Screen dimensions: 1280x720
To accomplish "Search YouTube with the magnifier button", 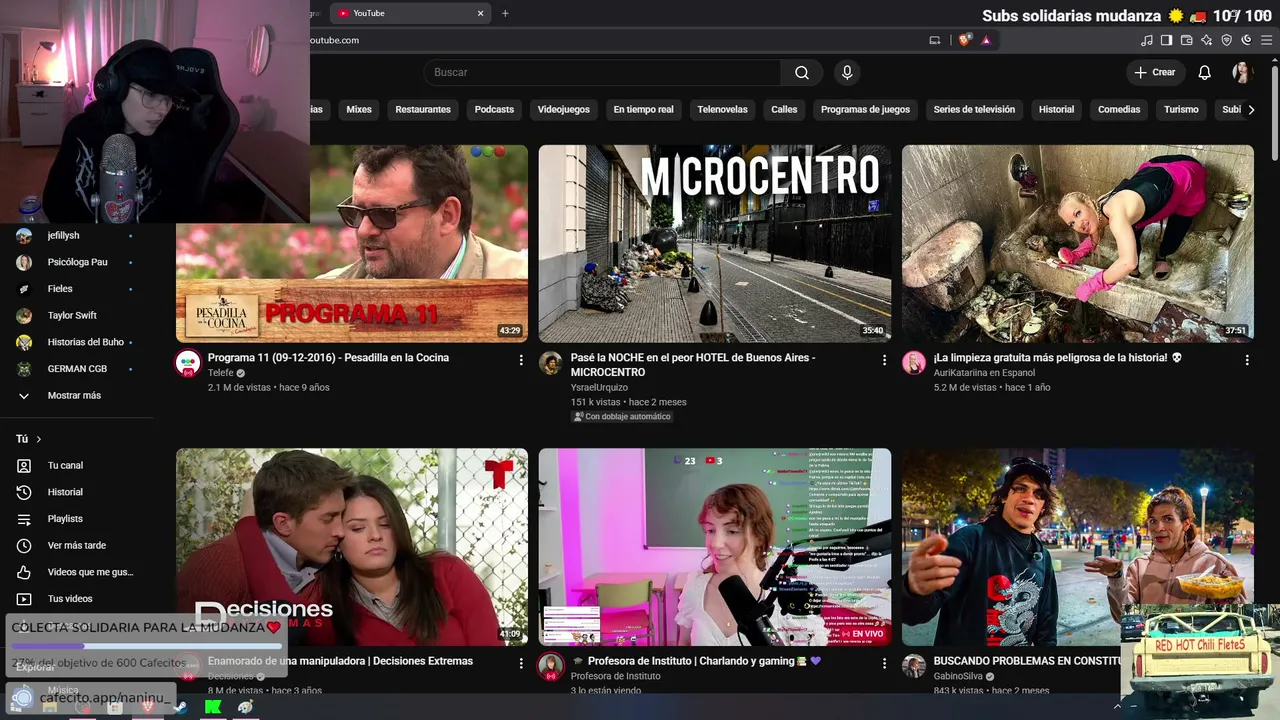I will click(x=802, y=72).
